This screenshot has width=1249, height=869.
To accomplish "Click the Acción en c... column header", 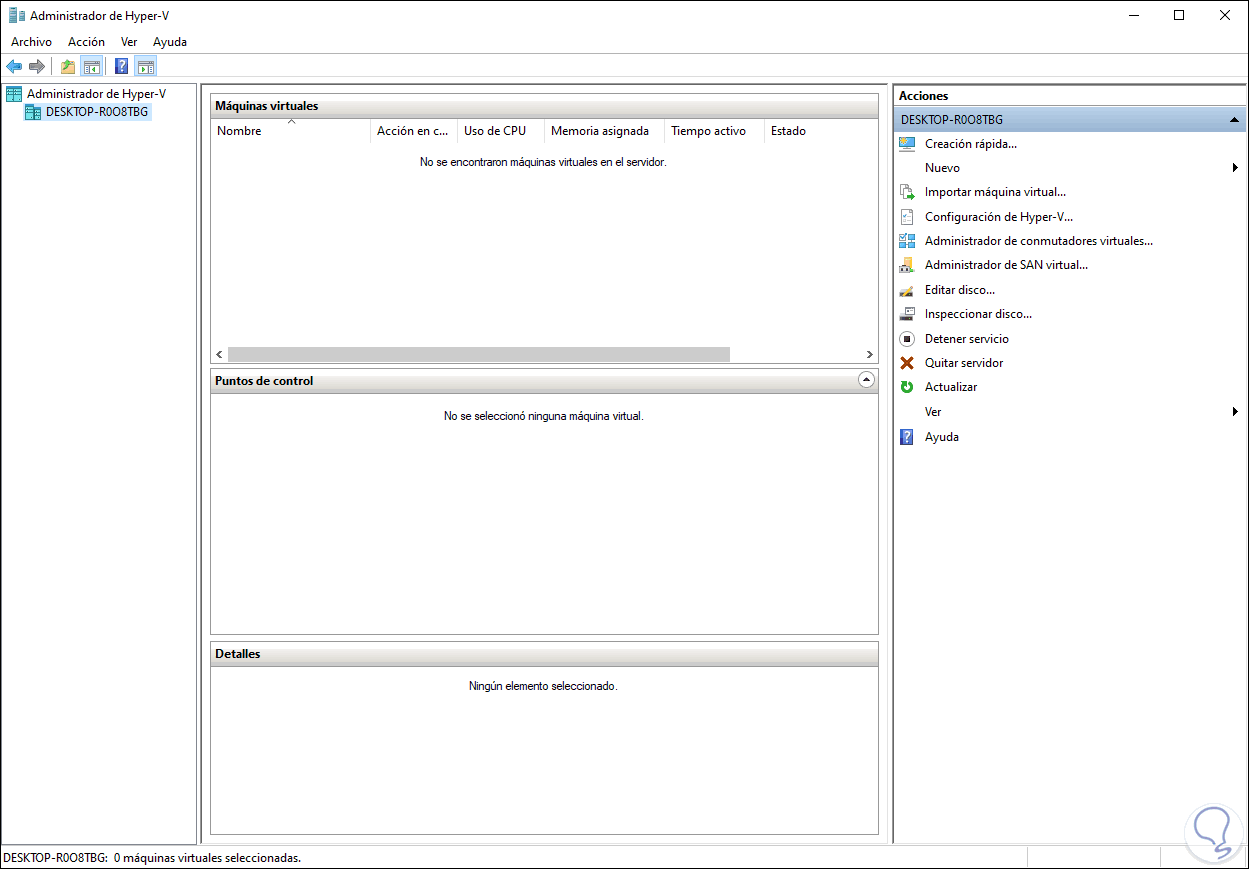I will (414, 131).
